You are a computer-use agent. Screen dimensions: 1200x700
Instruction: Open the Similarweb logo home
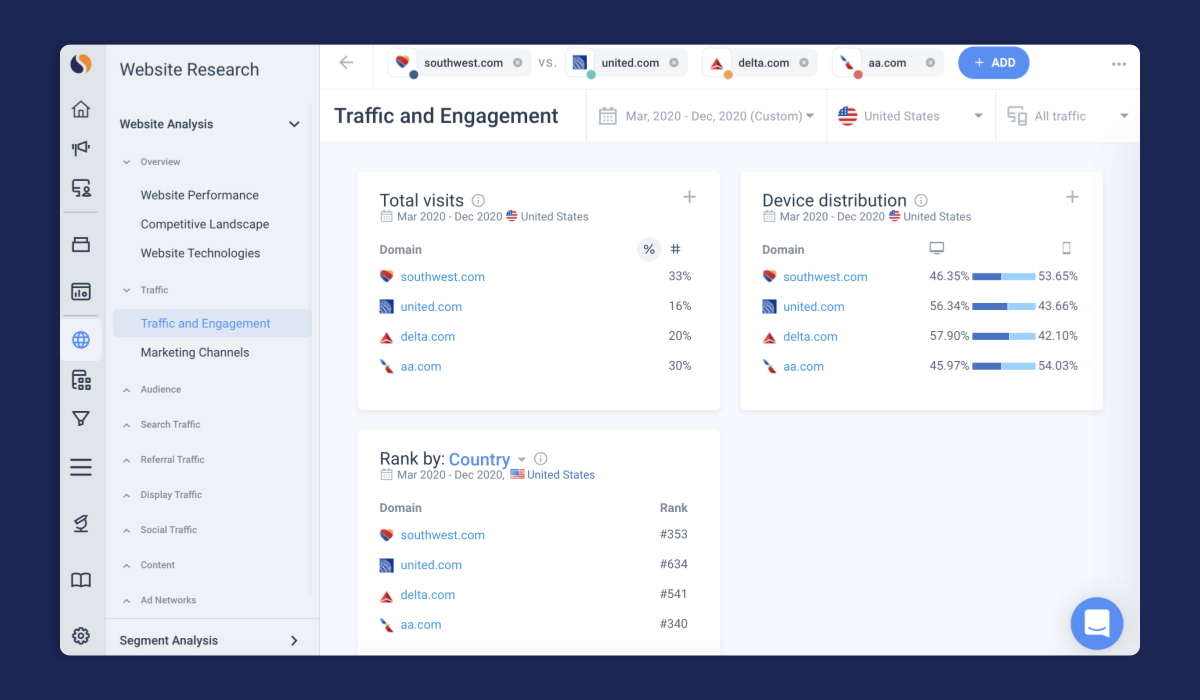(81, 65)
